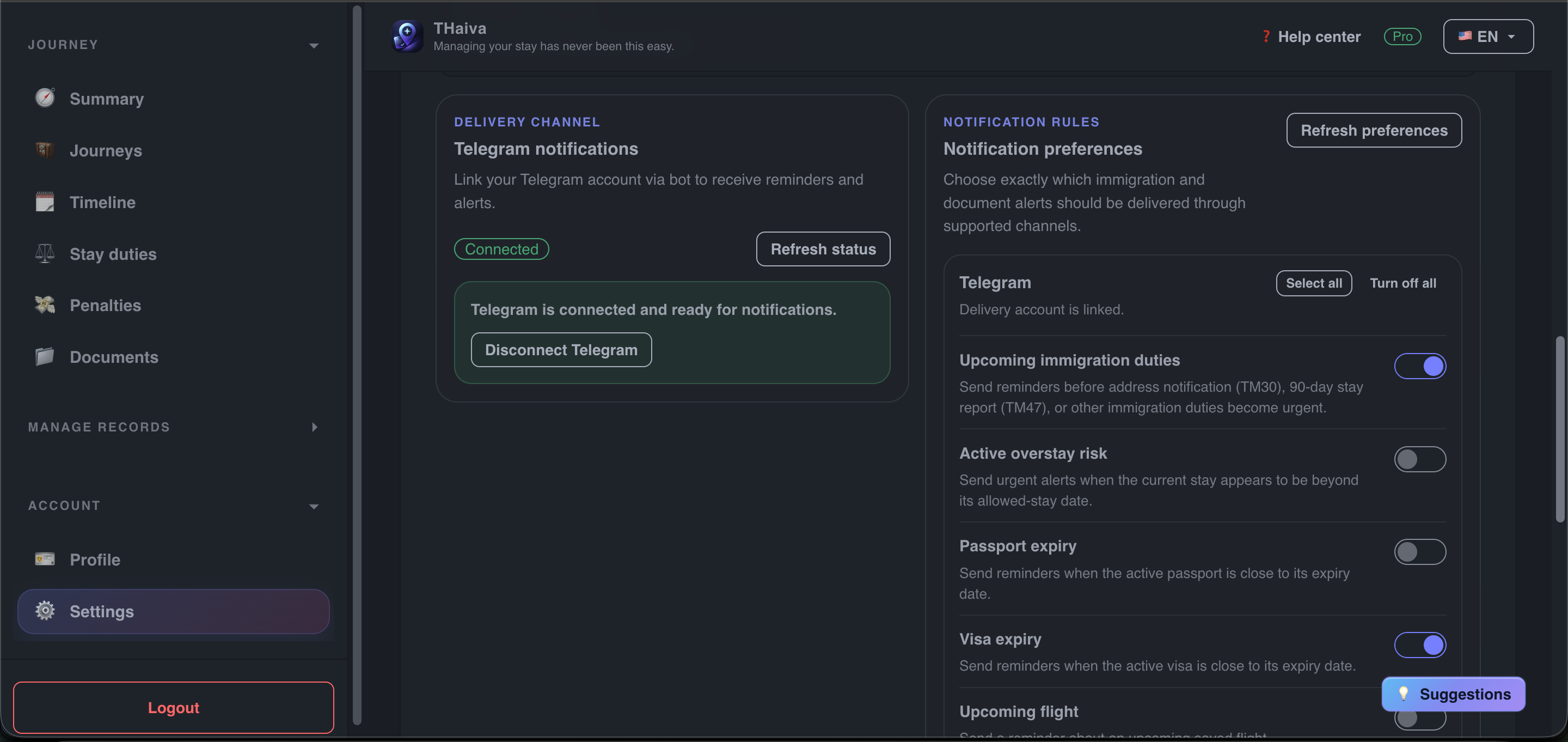
Task: Select the Settings menu item
Action: tap(173, 611)
